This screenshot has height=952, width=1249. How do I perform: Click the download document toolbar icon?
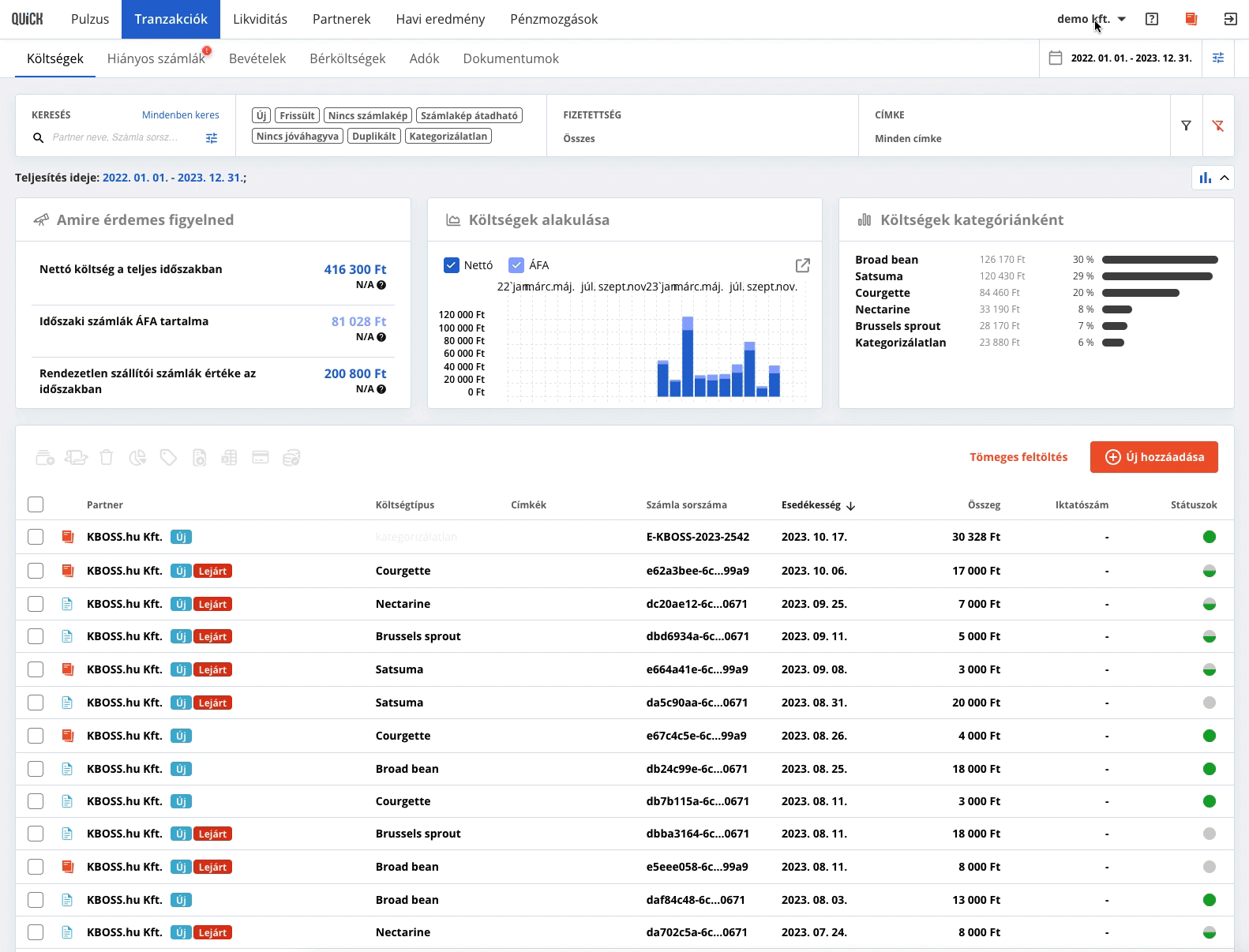point(199,457)
